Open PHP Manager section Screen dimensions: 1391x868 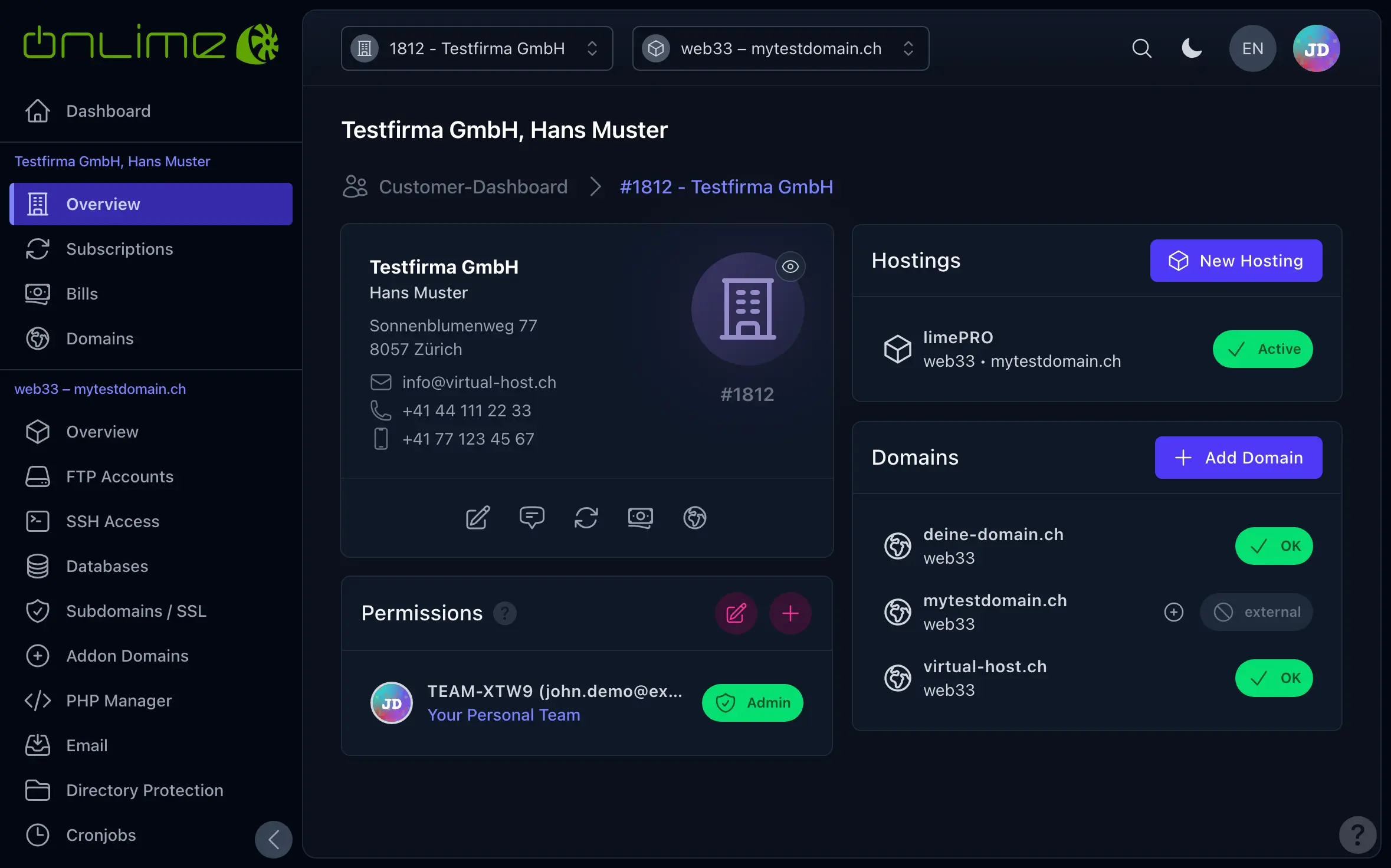pyautogui.click(x=151, y=701)
